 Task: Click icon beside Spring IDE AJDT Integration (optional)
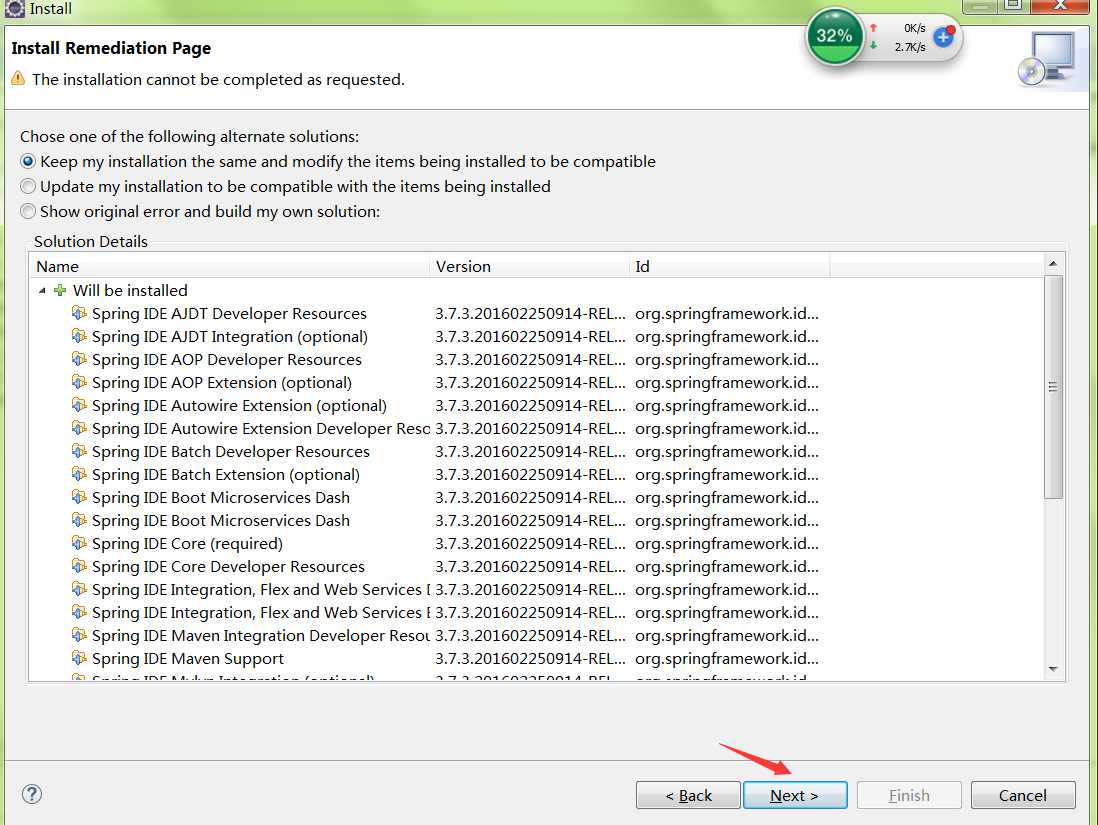pyautogui.click(x=79, y=336)
